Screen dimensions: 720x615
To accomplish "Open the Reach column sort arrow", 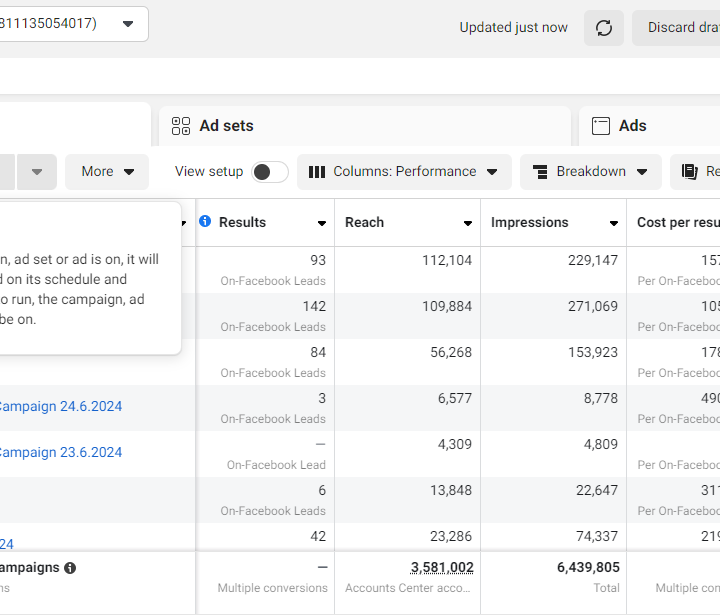I will pos(468,223).
